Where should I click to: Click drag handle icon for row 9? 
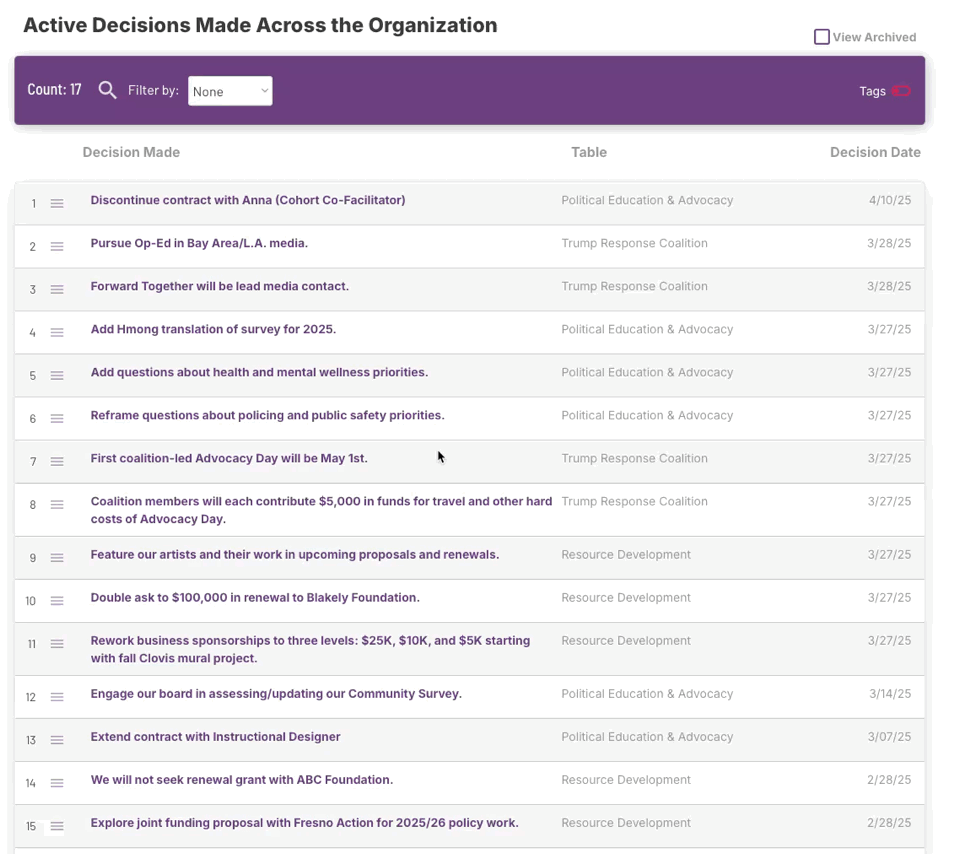point(57,558)
